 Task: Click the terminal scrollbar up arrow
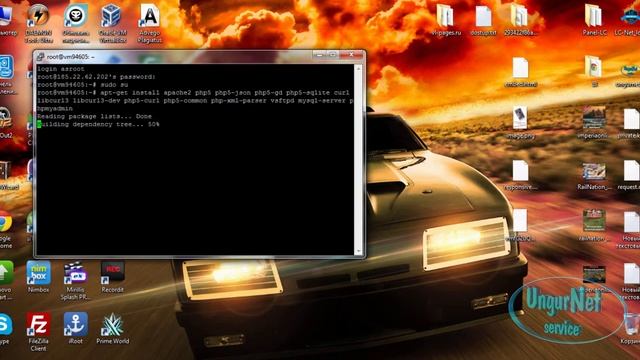358,69
